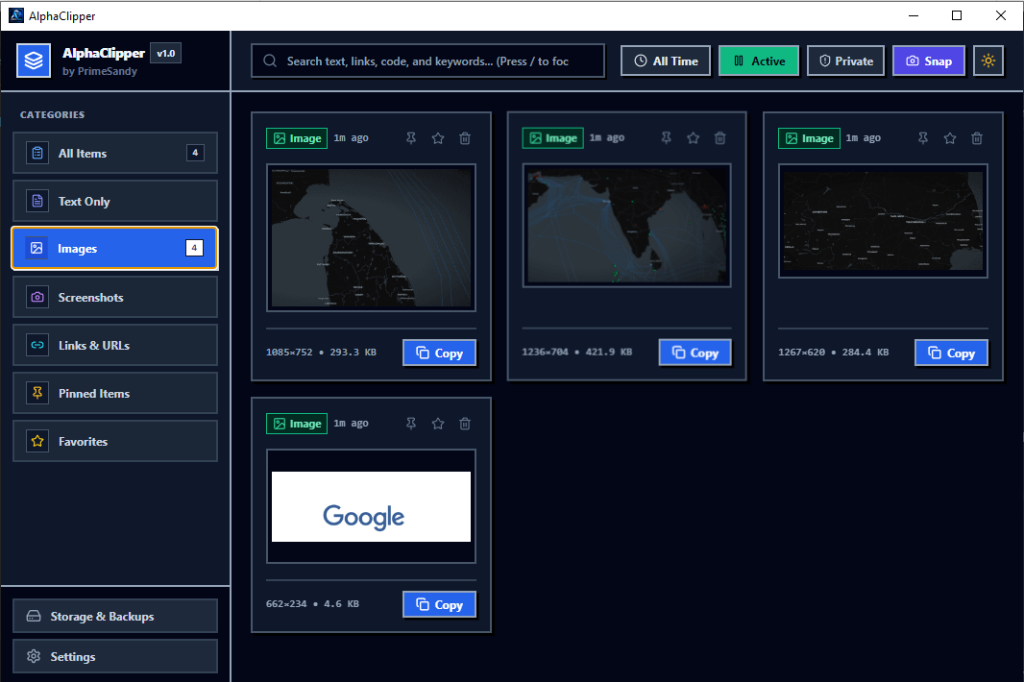Click the Images count badge
1024x682 pixels.
194,248
